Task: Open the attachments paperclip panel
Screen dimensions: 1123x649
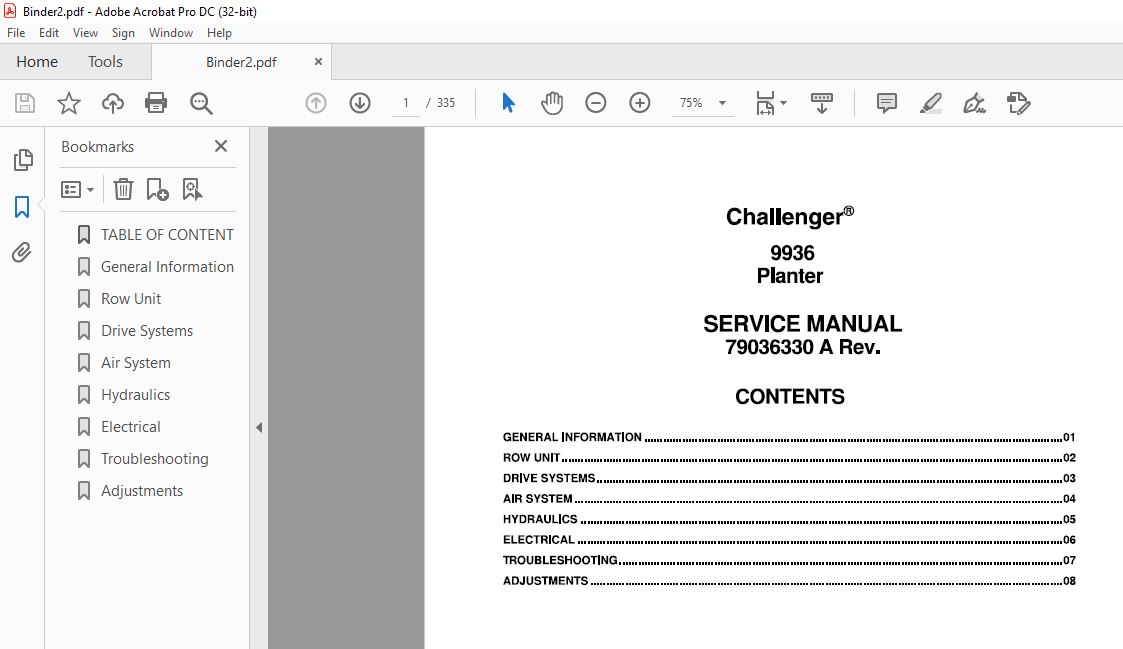Action: [x=21, y=252]
